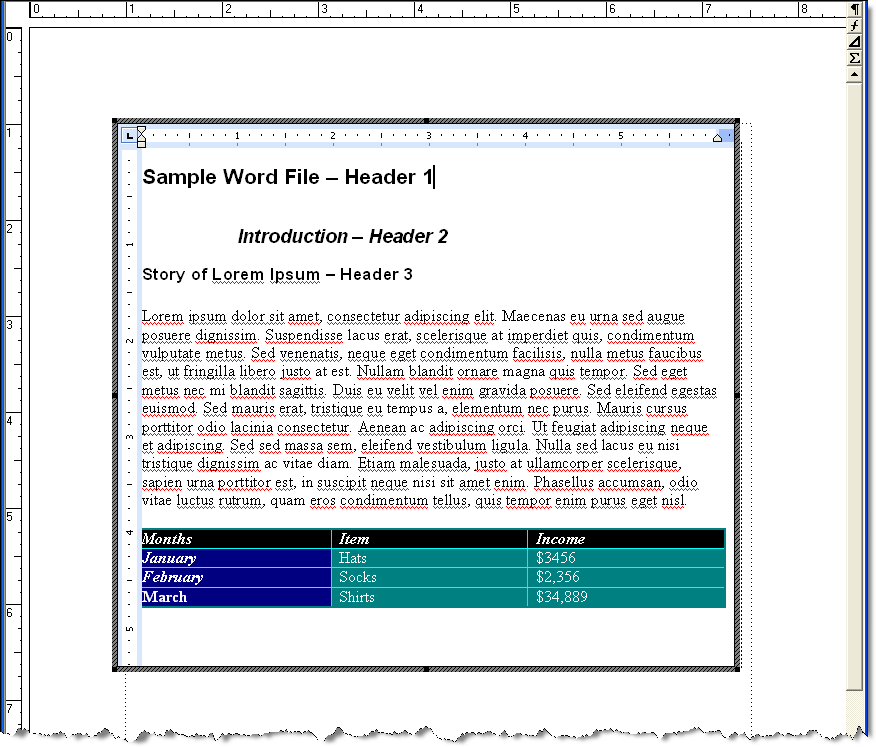Open the Character Catalog (f) button
The width and height of the screenshot is (876, 747).
pos(854,25)
